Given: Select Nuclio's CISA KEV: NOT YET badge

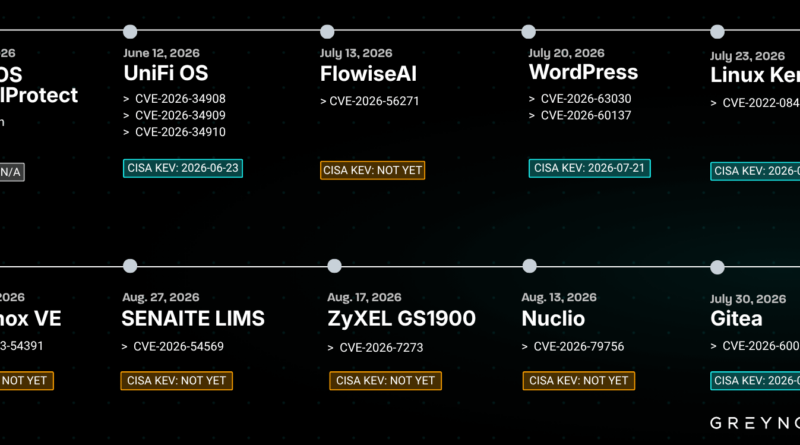Looking at the screenshot, I should click(579, 381).
